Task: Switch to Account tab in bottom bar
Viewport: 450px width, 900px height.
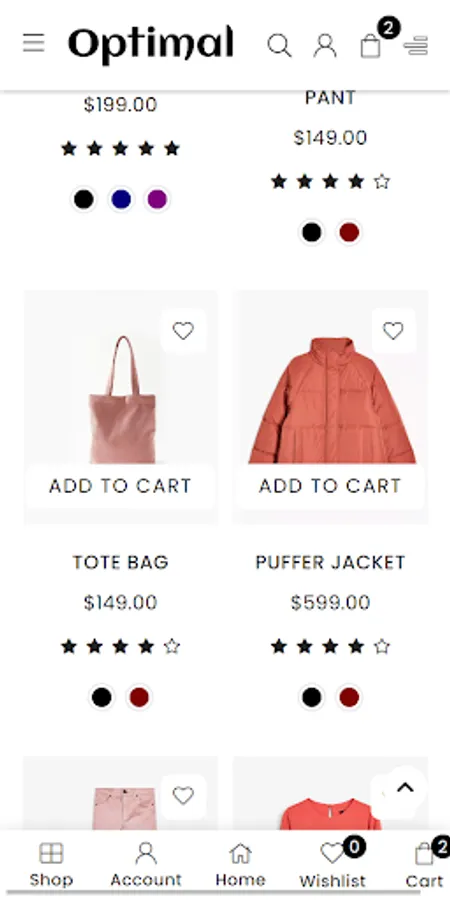Action: point(146,865)
